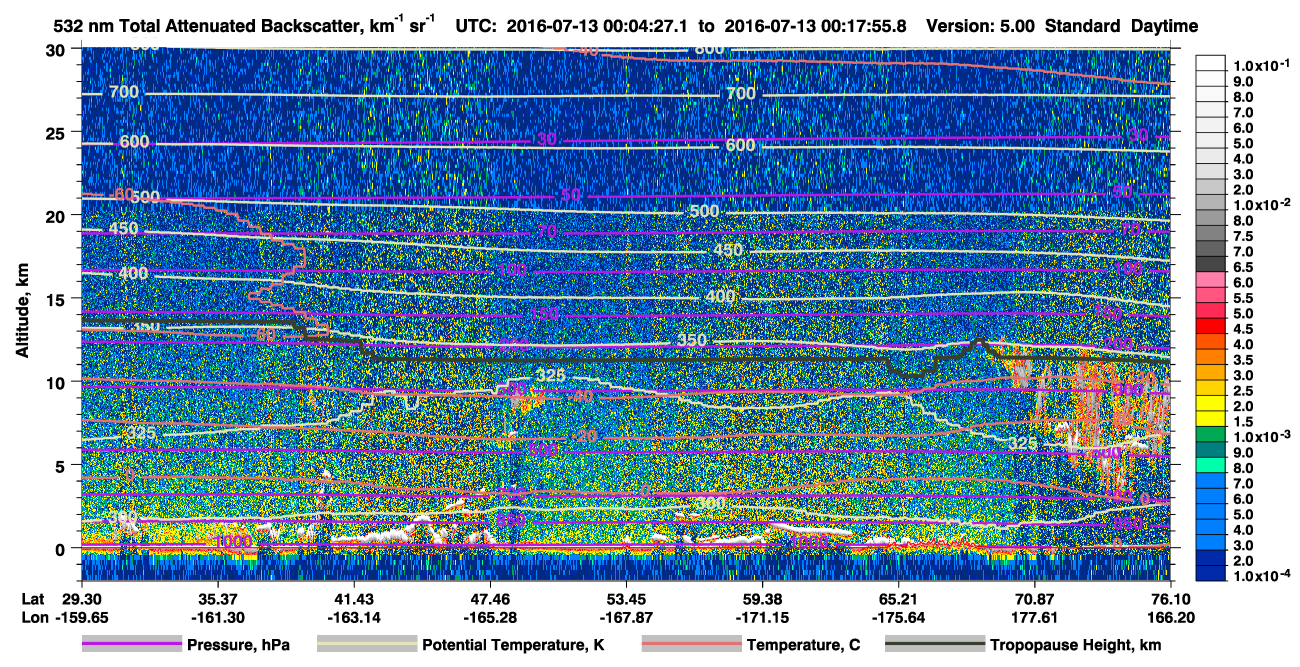Click latitude value '76.10'
This screenshot has height=667, width=1300.
coord(1170,598)
